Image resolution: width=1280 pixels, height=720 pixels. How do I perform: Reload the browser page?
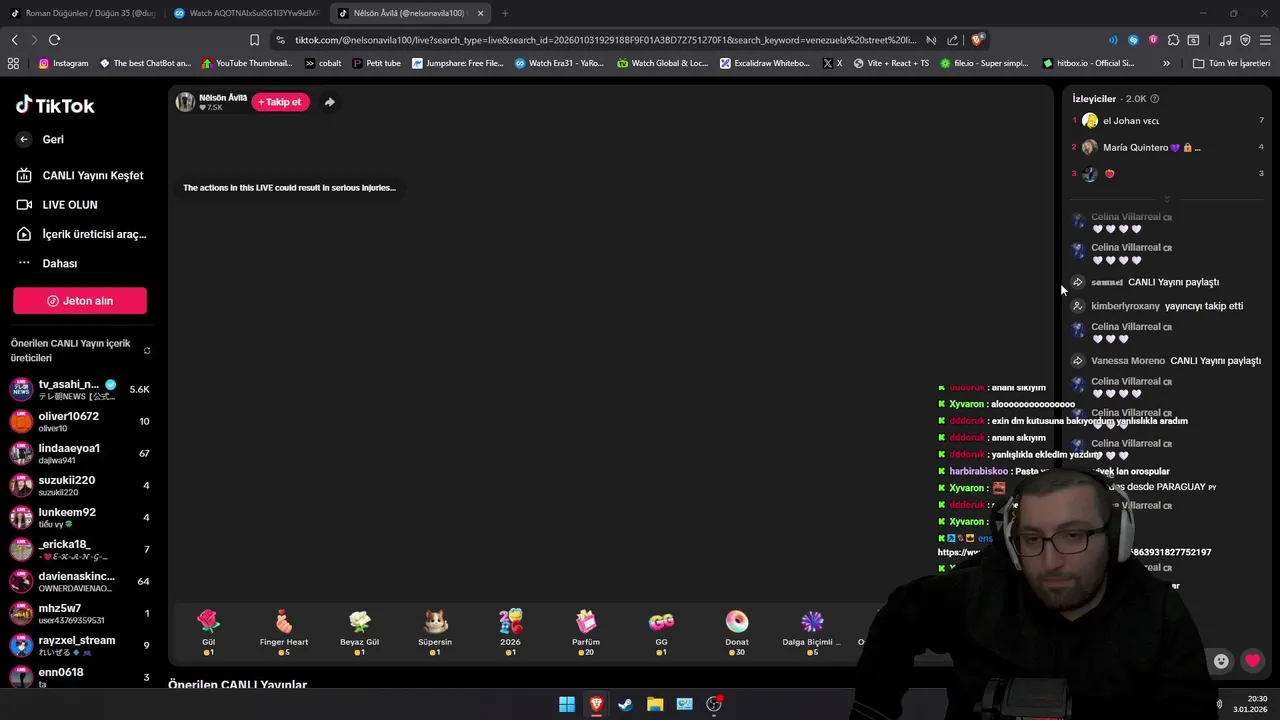(x=54, y=40)
